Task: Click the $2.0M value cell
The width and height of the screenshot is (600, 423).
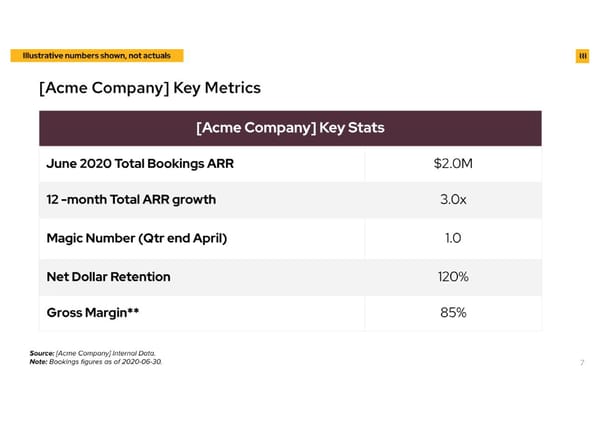Action: [x=453, y=164]
